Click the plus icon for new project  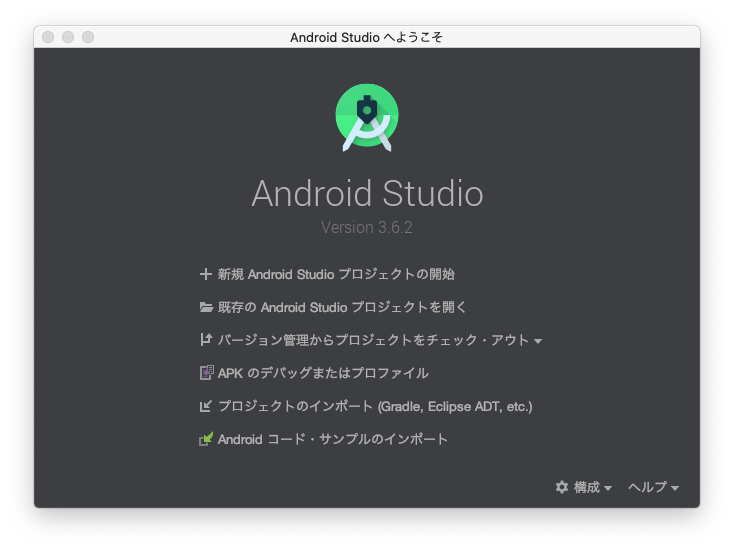206,274
